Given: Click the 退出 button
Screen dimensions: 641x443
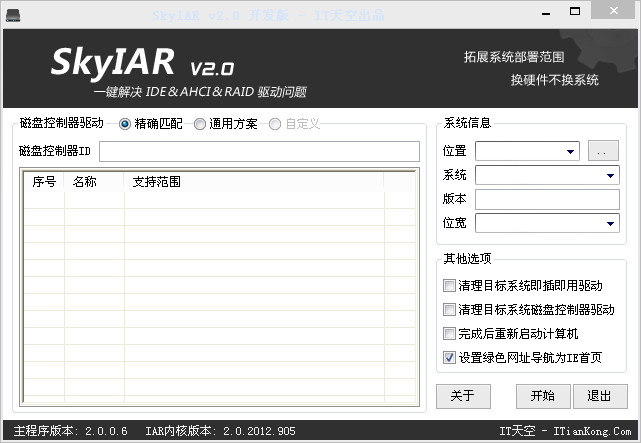Looking at the screenshot, I should click(600, 396).
